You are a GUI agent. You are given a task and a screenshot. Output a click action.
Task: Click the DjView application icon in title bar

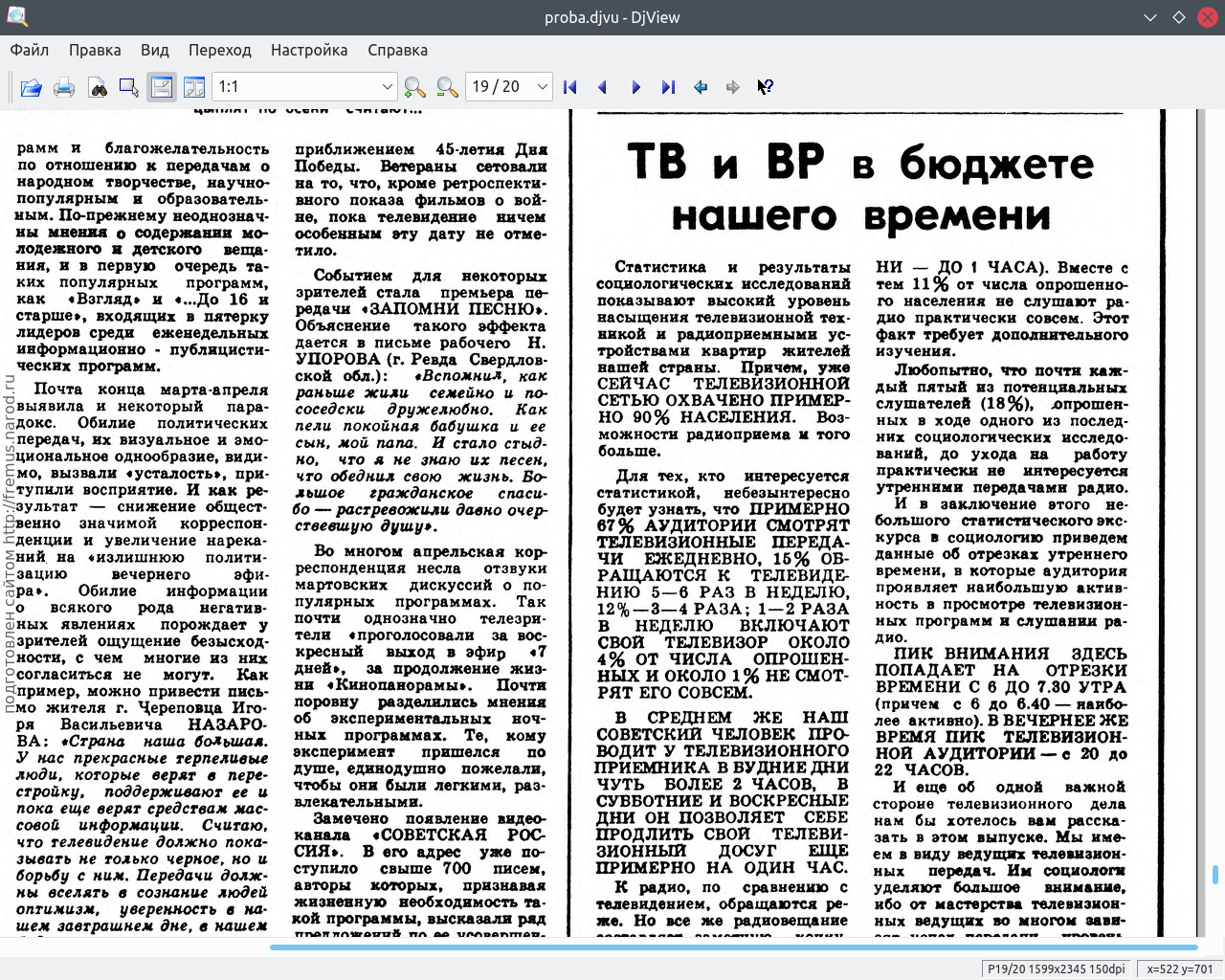[x=16, y=17]
